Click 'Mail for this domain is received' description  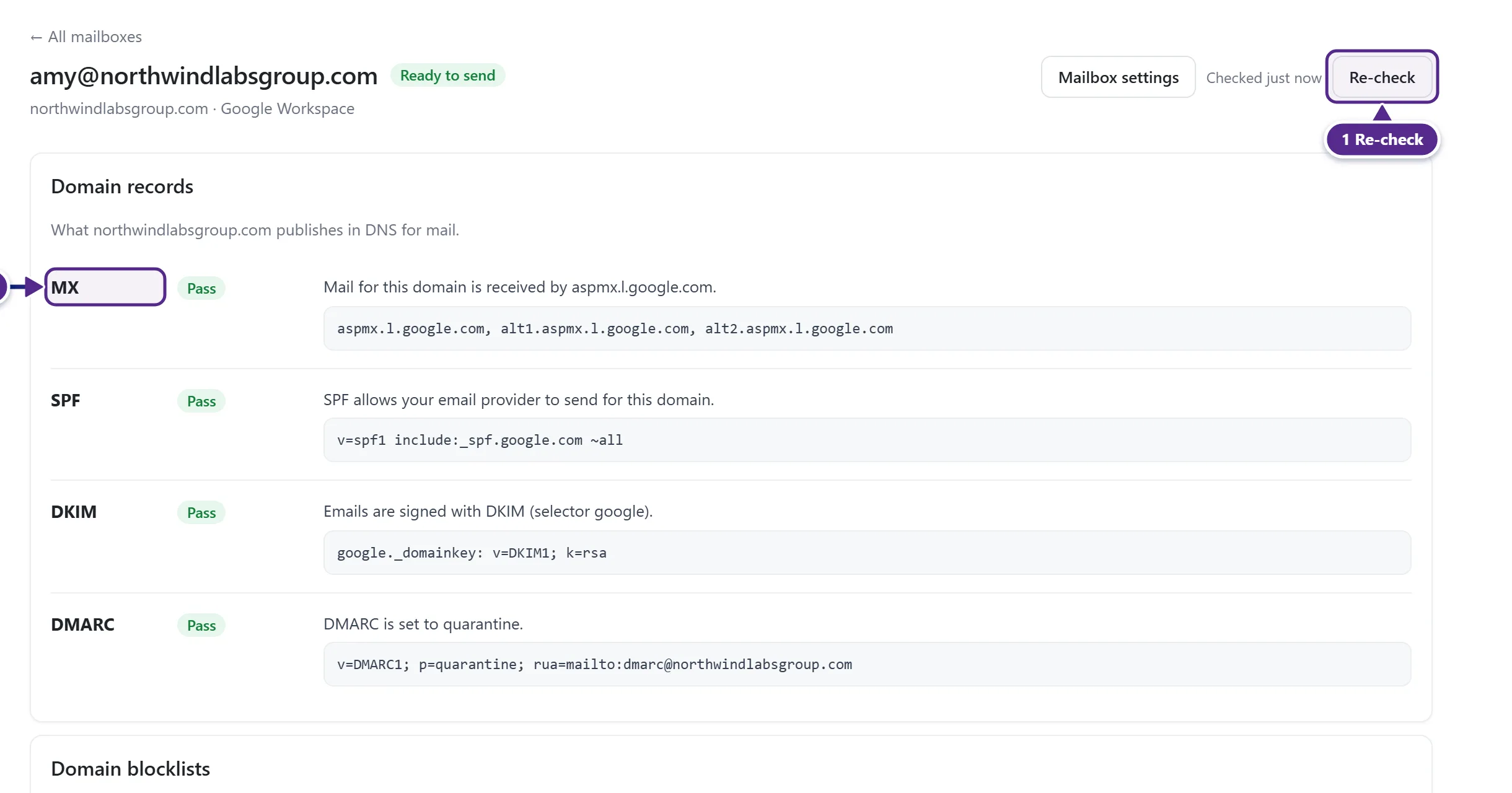point(520,287)
